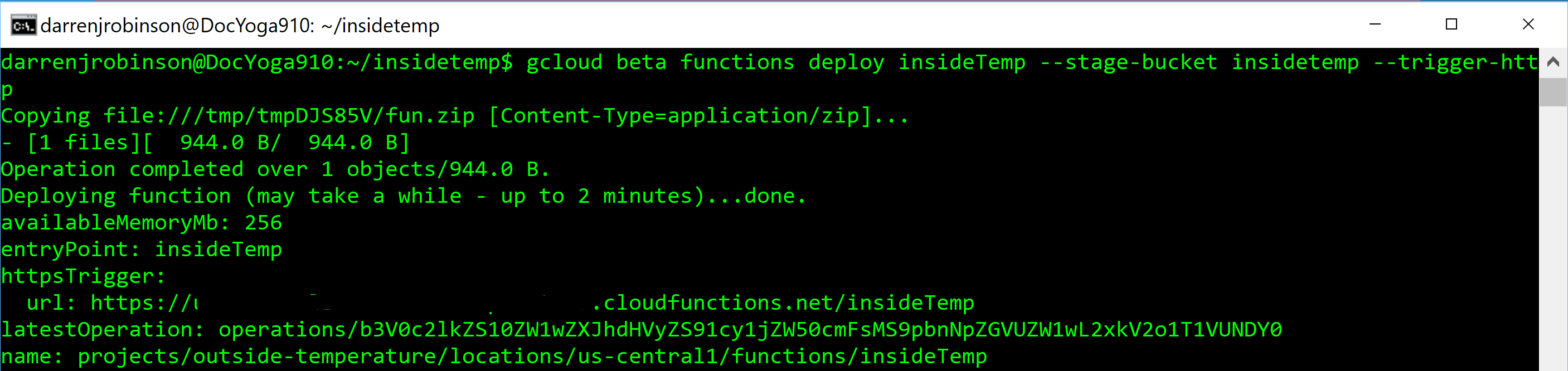Maximize the terminal window
This screenshot has width=1568, height=371.
point(1452,25)
